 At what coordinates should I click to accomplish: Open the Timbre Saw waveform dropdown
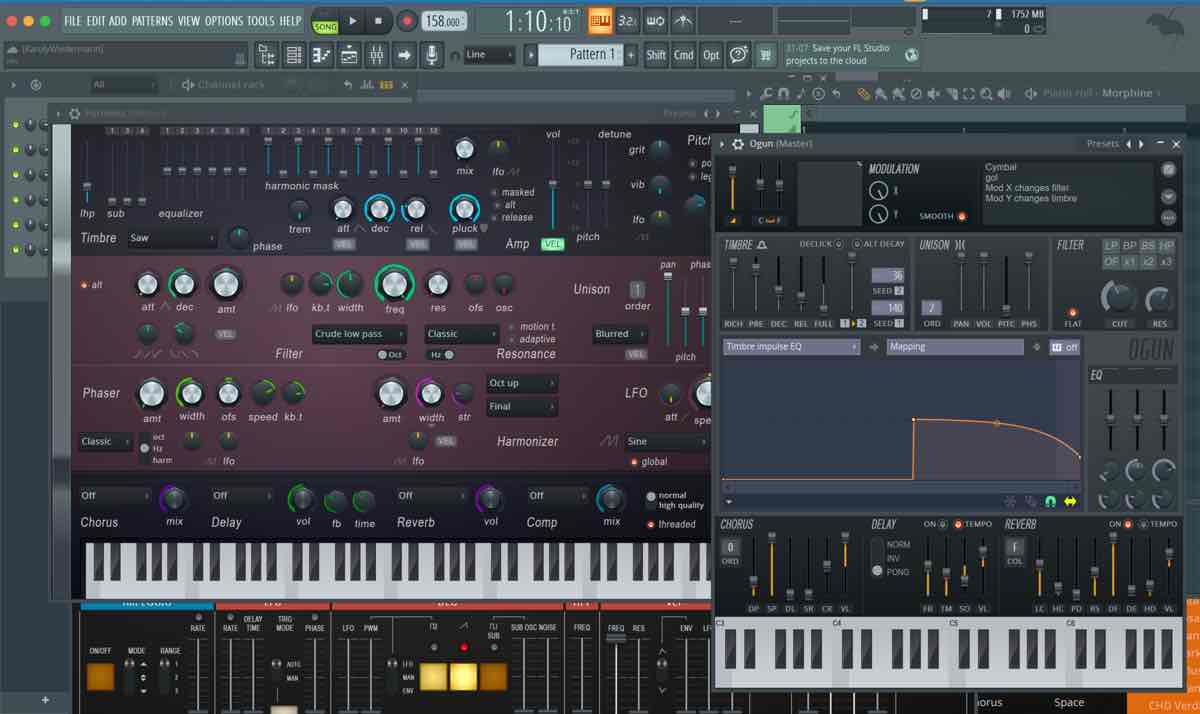pyautogui.click(x=172, y=238)
